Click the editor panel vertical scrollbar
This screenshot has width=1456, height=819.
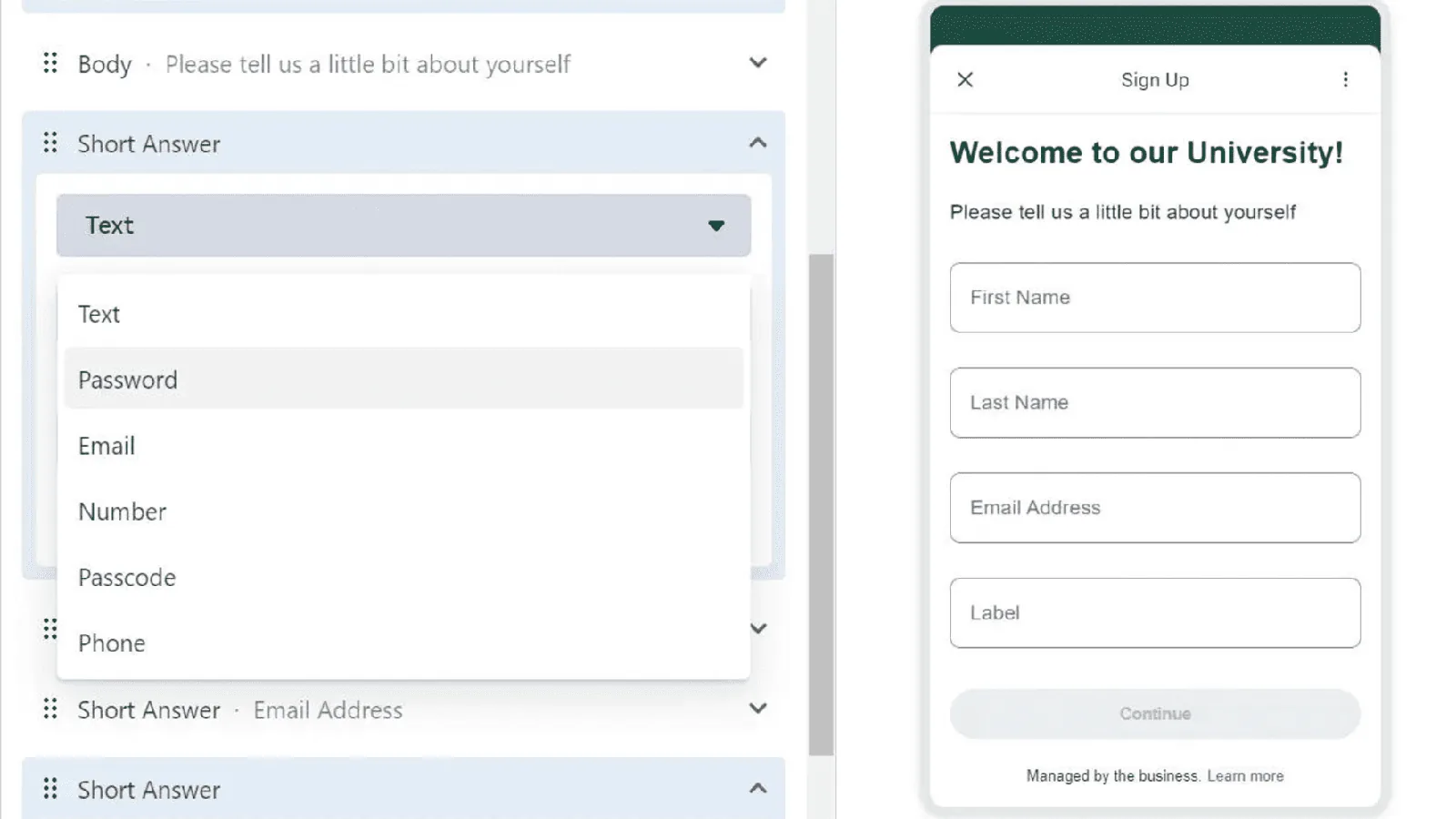821,505
